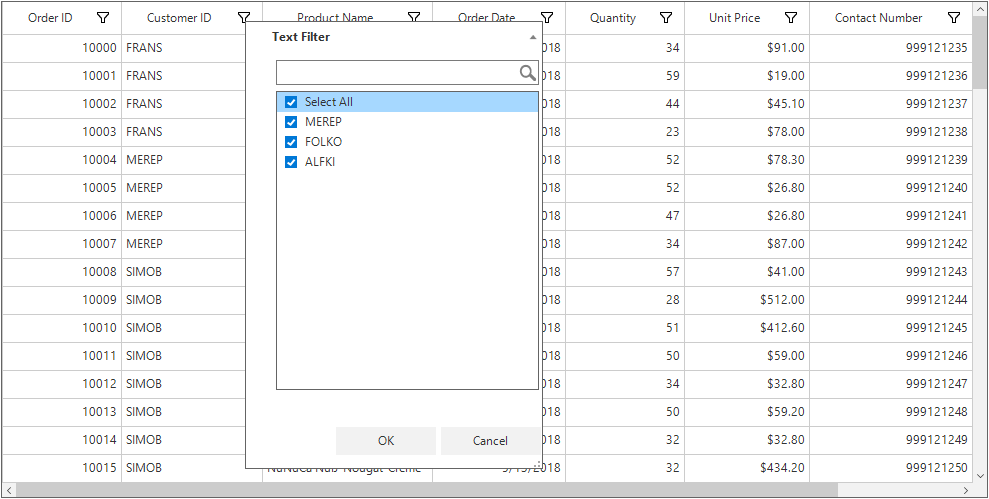
Task: Toggle the Select All checkbox
Action: pos(291,102)
